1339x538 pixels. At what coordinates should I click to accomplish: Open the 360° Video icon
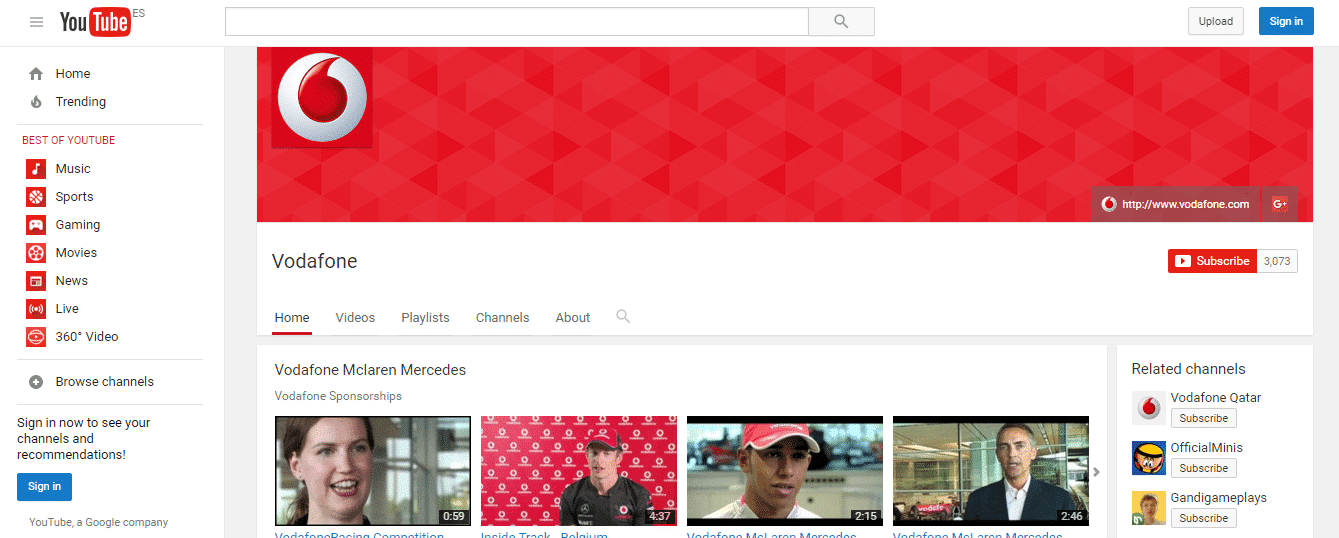[36, 337]
